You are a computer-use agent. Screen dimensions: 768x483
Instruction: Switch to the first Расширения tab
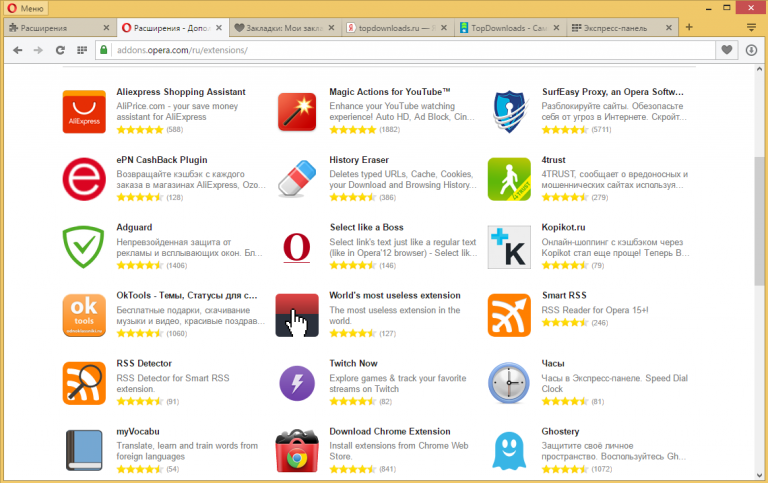[x=59, y=28]
